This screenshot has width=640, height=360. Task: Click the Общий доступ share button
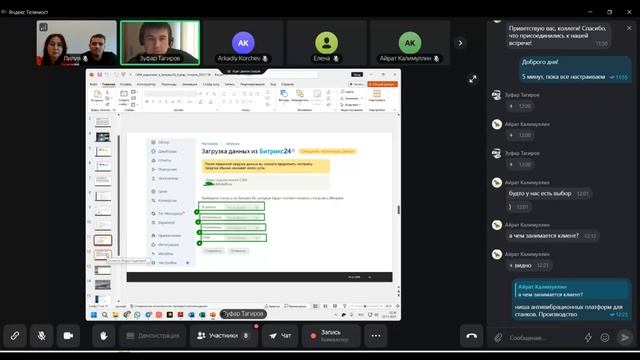coord(382,84)
